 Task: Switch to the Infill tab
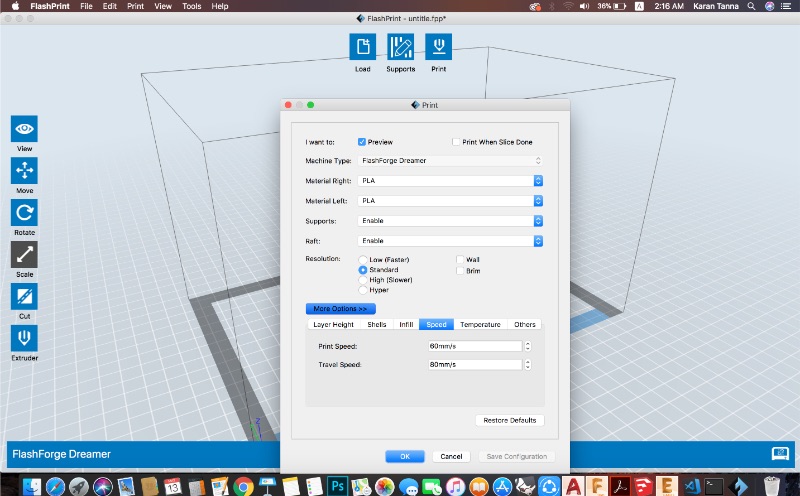[x=406, y=325]
